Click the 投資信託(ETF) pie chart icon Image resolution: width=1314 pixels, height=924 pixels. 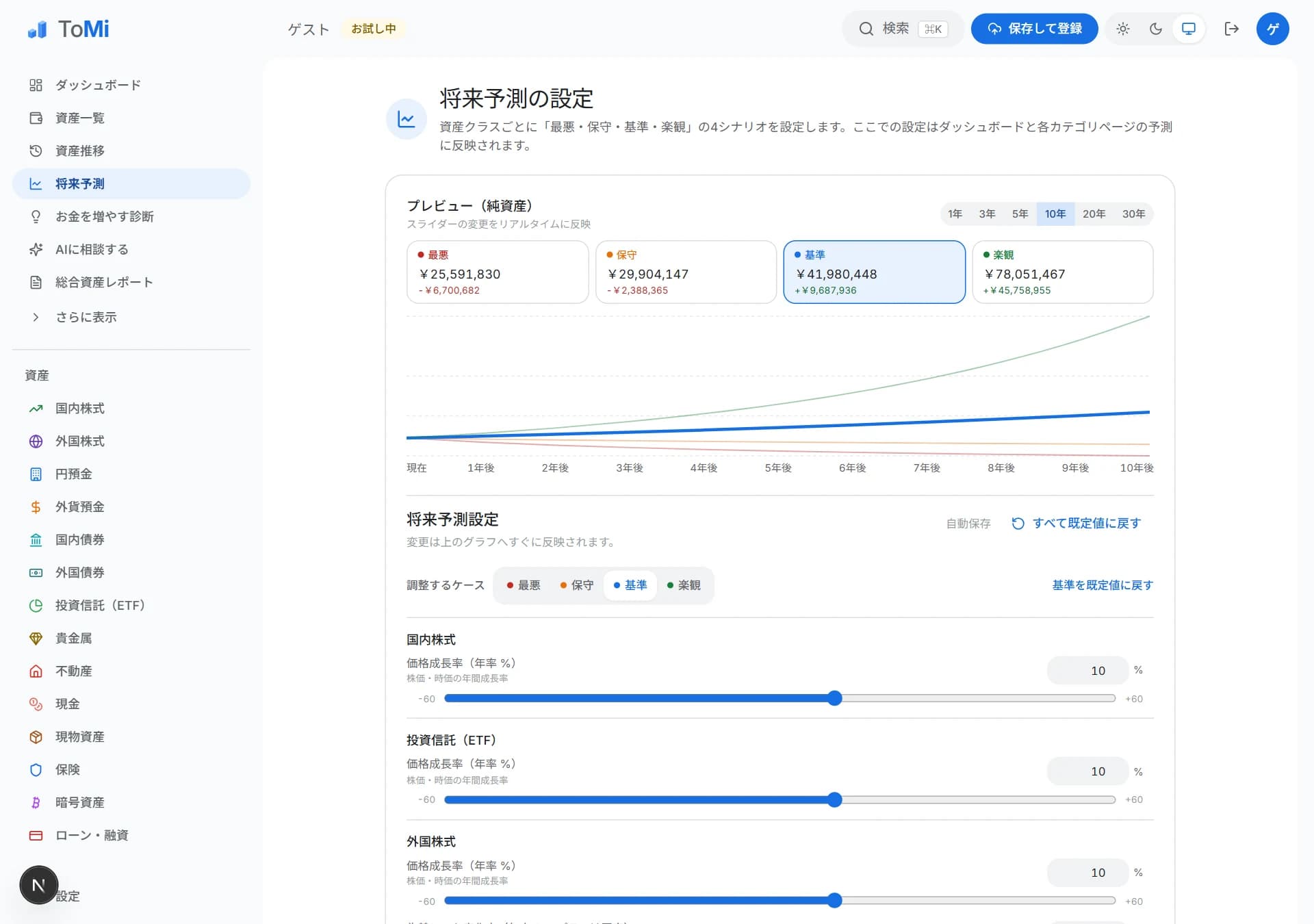(36, 606)
